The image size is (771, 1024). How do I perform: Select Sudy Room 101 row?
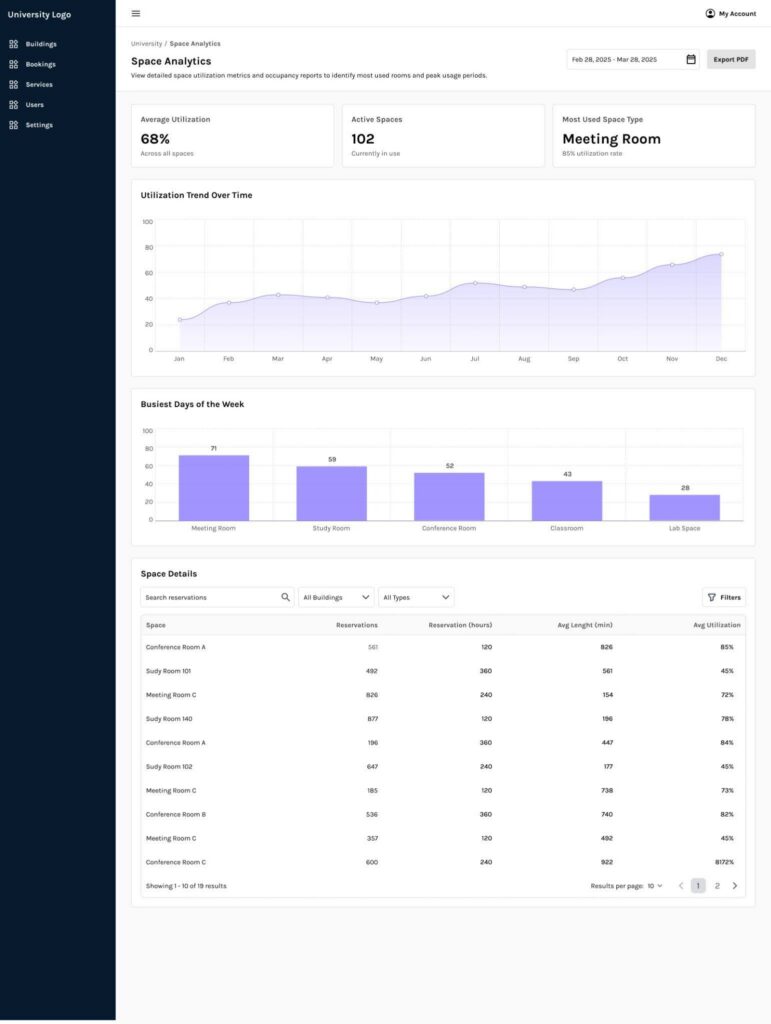click(x=443, y=671)
